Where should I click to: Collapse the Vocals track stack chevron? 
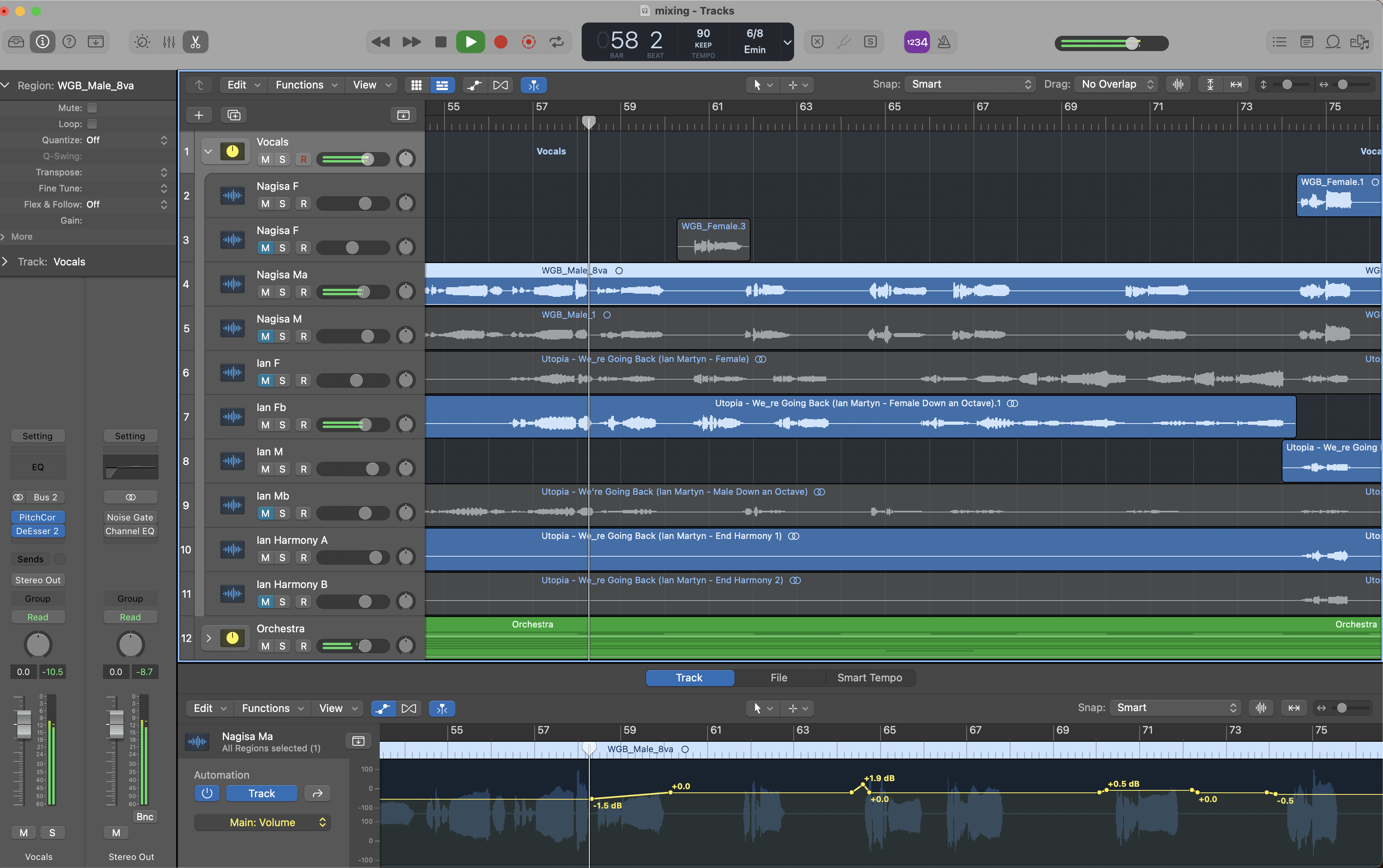(208, 152)
